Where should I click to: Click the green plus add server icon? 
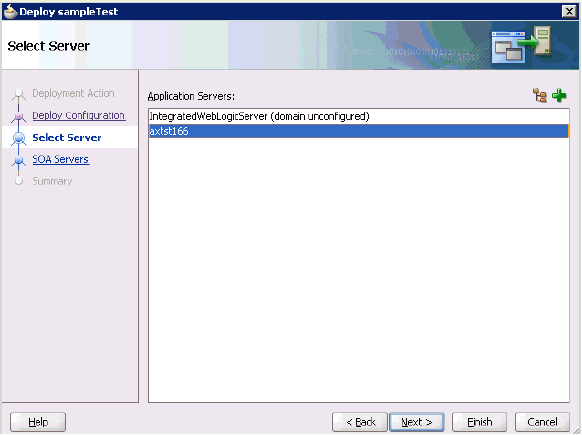point(559,95)
